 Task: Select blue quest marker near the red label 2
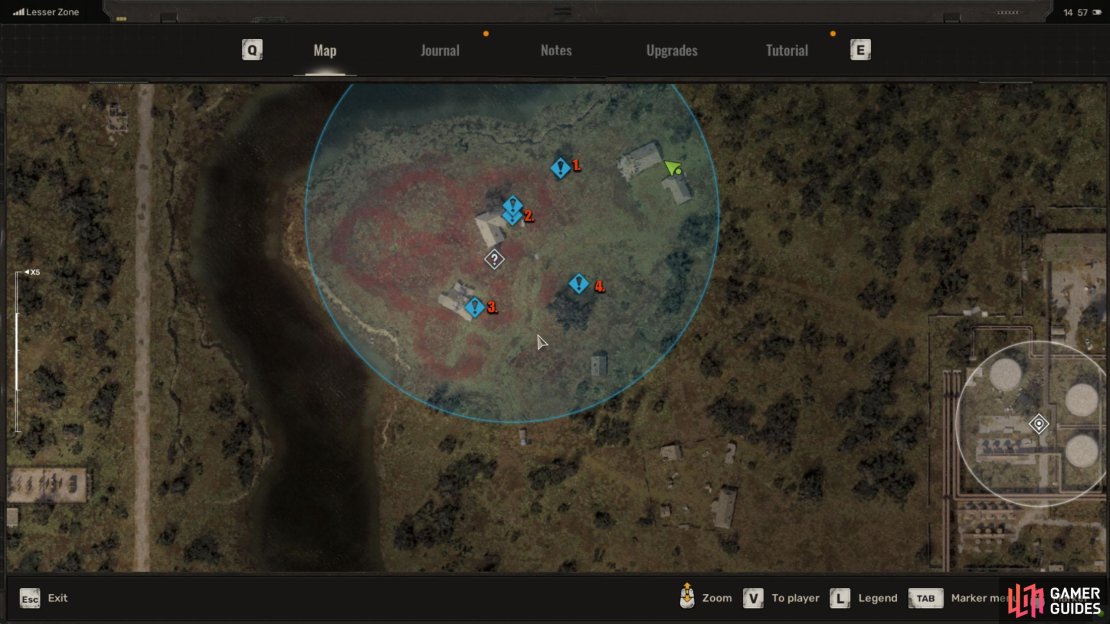pyautogui.click(x=513, y=210)
